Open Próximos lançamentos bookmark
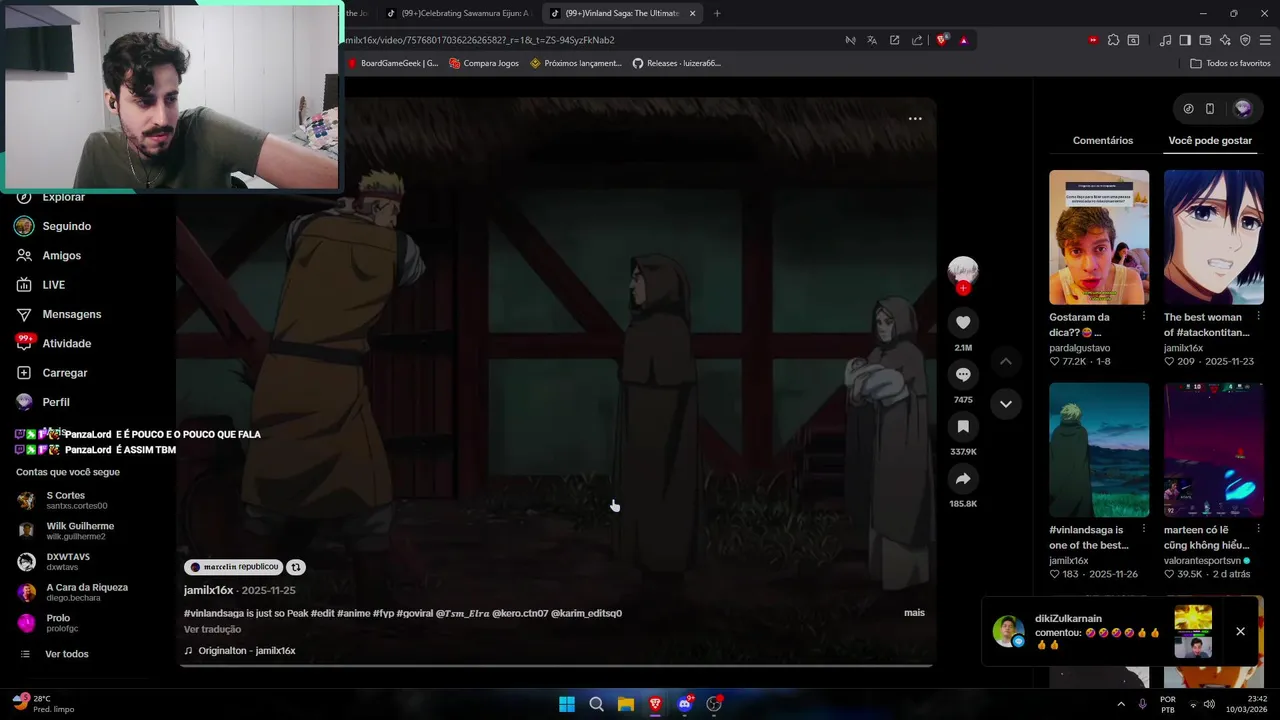 [576, 63]
